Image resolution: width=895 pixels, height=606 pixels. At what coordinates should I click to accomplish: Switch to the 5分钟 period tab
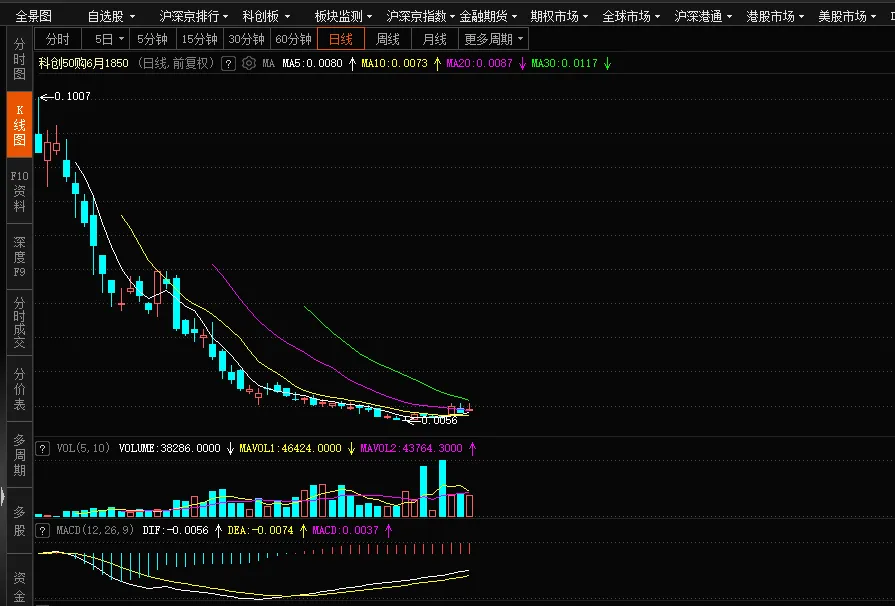153,39
